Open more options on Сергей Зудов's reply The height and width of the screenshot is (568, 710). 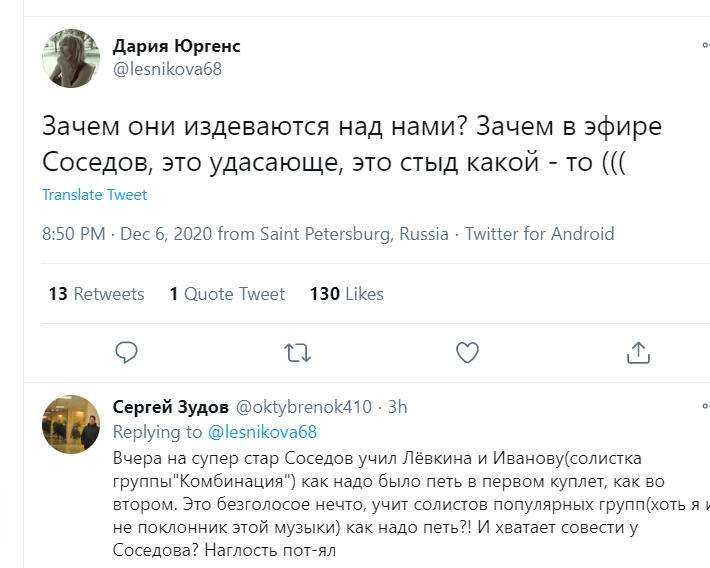tap(705, 407)
